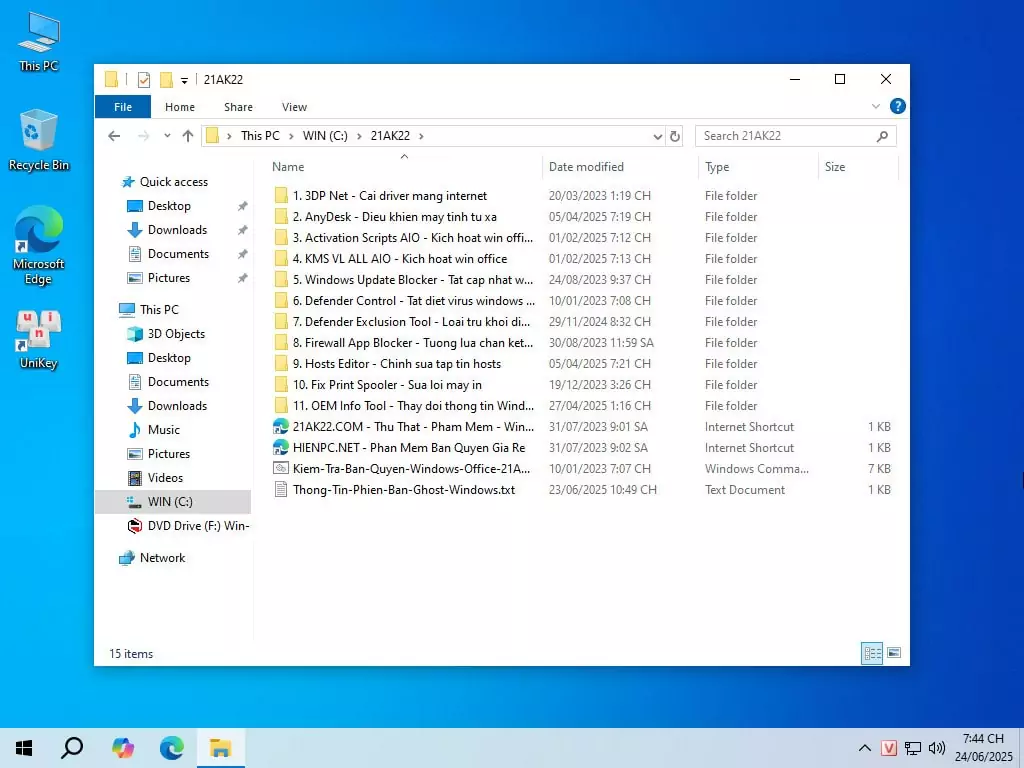The width and height of the screenshot is (1024, 768).
Task: Refresh the current folder
Action: click(675, 136)
